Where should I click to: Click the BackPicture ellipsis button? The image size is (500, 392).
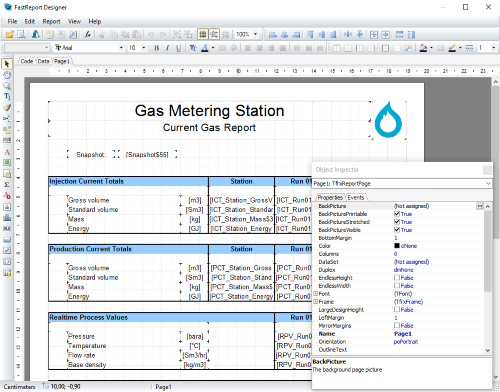tap(479, 206)
